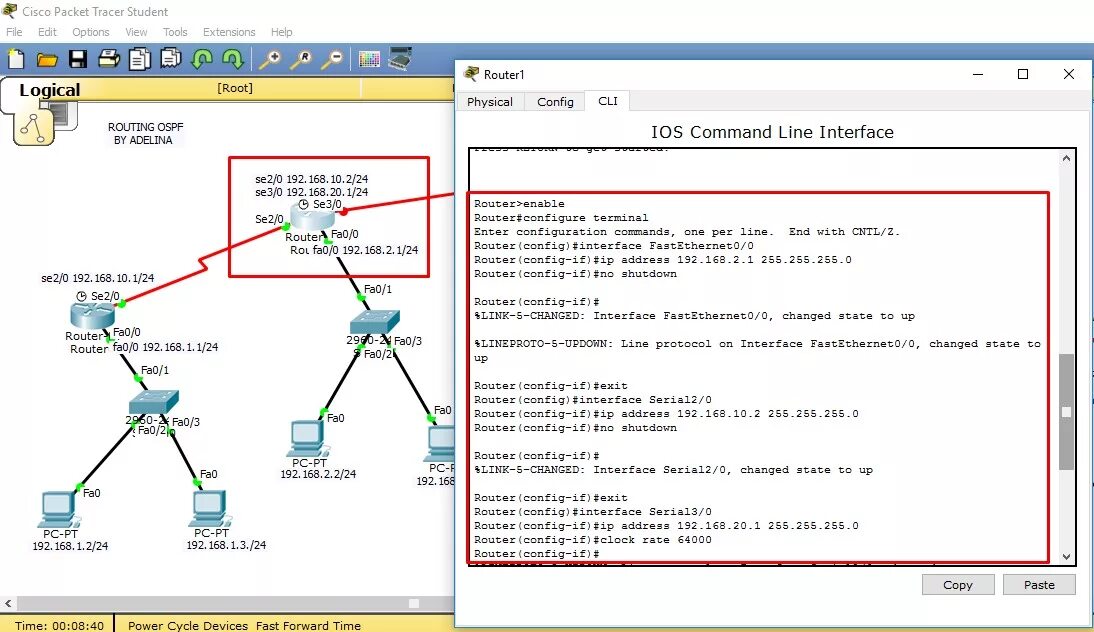Select the middle 2960 switch below Router1
Image resolution: width=1094 pixels, height=632 pixels.
click(375, 322)
